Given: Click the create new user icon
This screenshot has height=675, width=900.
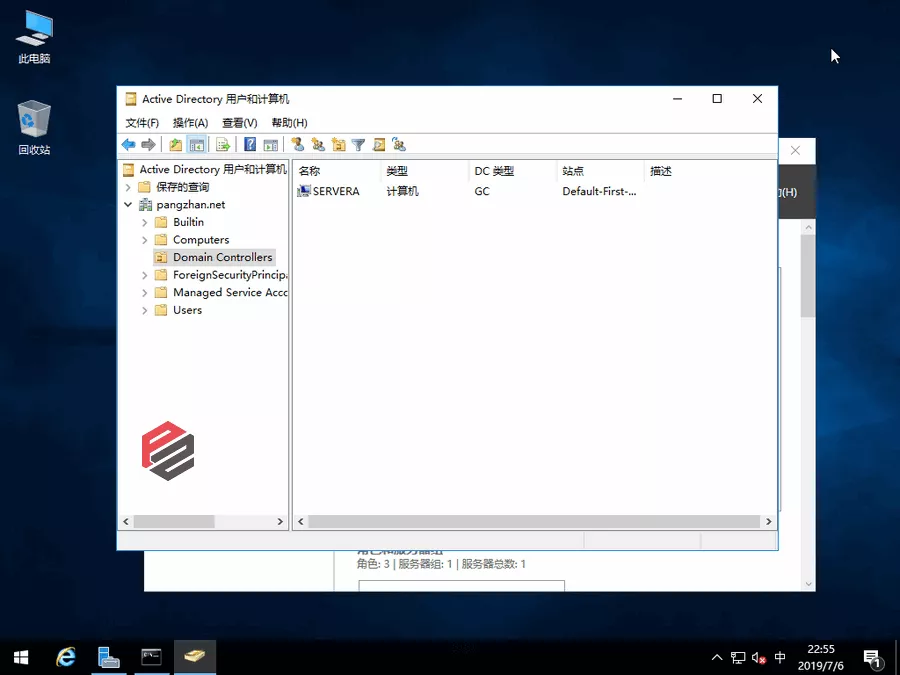Looking at the screenshot, I should point(297,145).
